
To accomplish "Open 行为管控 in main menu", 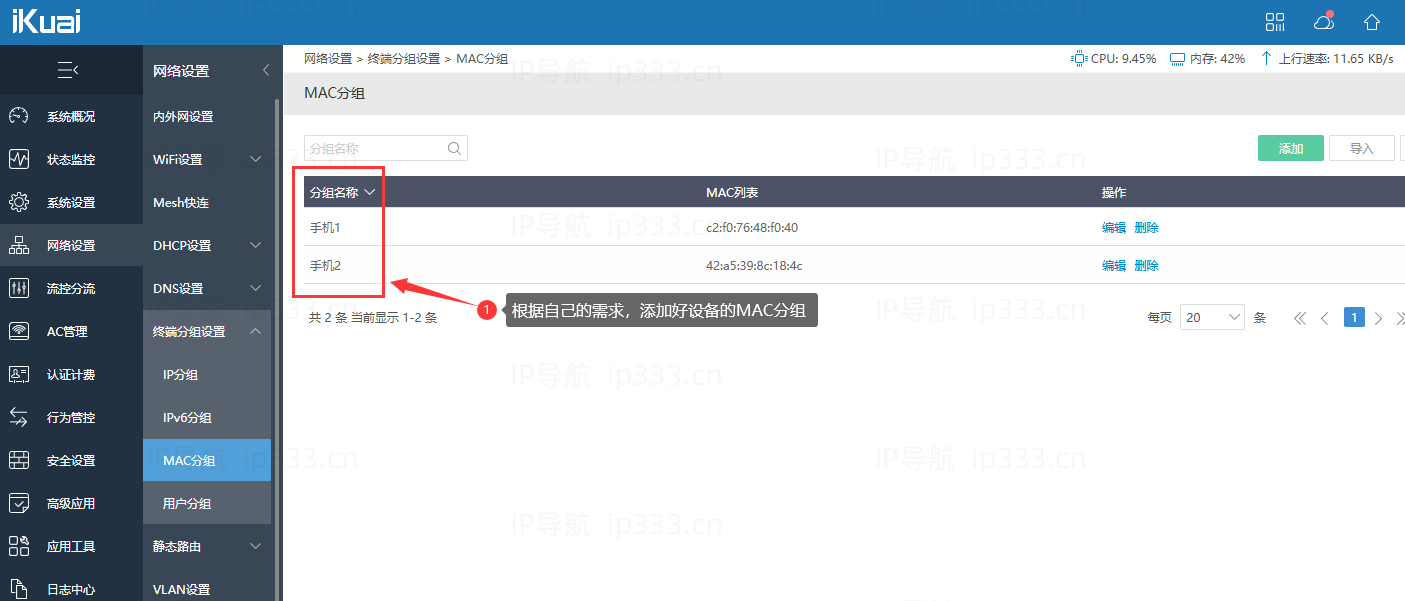I will (x=71, y=417).
